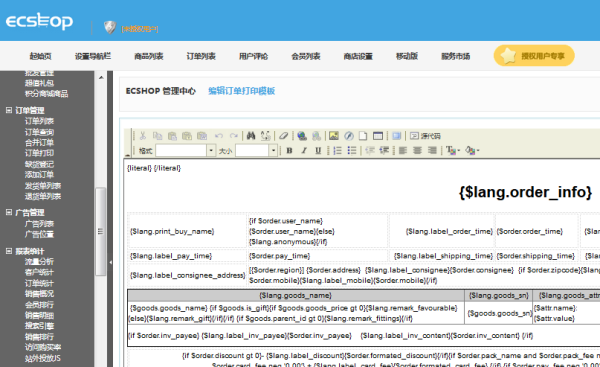Center align text
The width and height of the screenshot is (600, 367).
tap(417, 150)
